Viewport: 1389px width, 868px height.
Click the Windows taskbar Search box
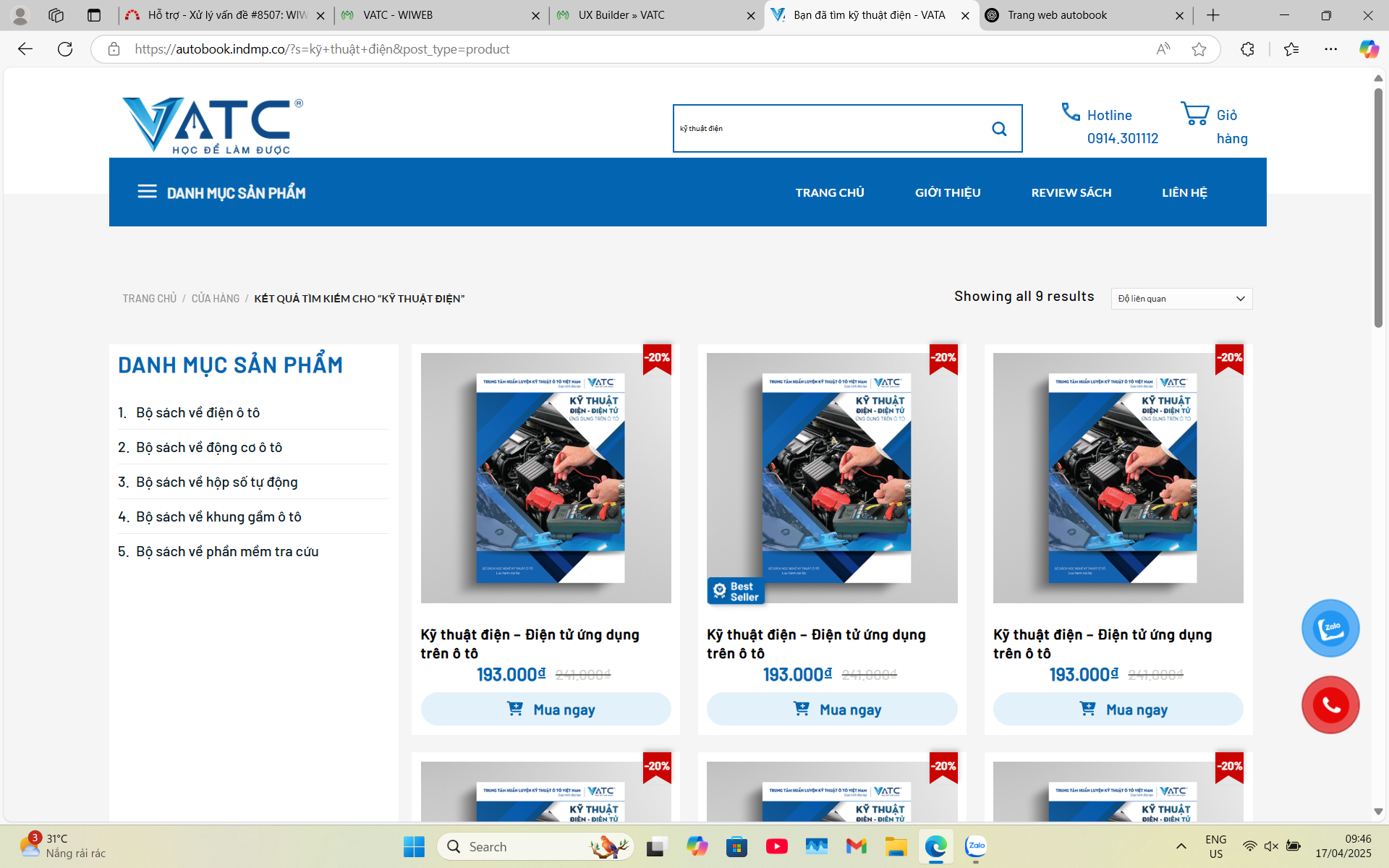pyautogui.click(x=535, y=846)
